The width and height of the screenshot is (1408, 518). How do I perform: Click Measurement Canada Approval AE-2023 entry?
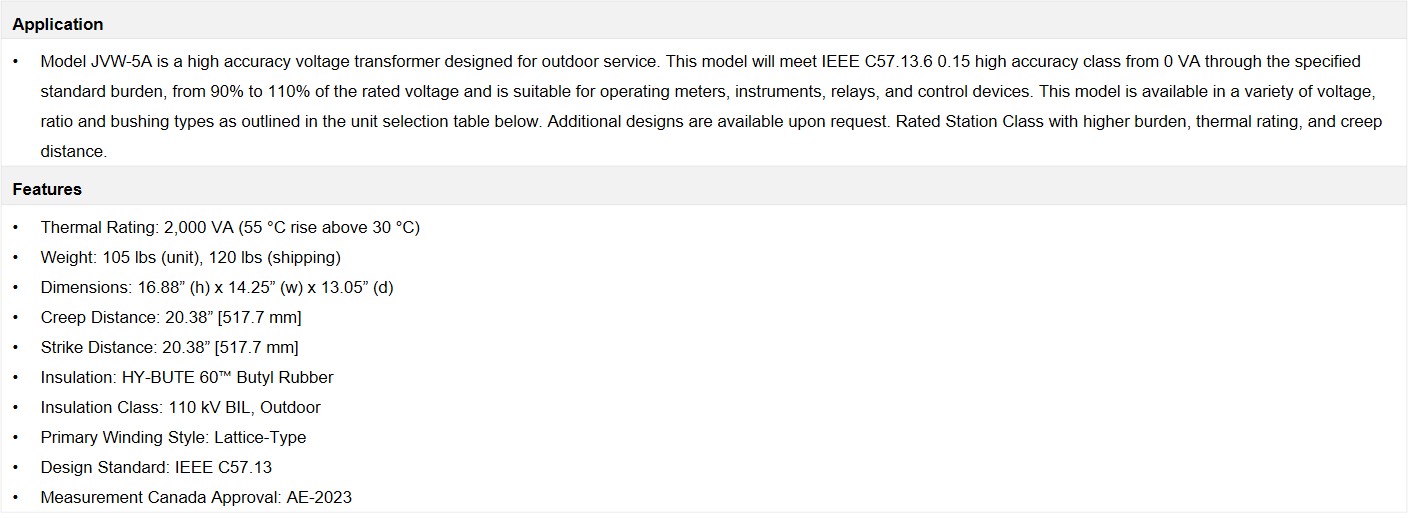click(x=196, y=497)
